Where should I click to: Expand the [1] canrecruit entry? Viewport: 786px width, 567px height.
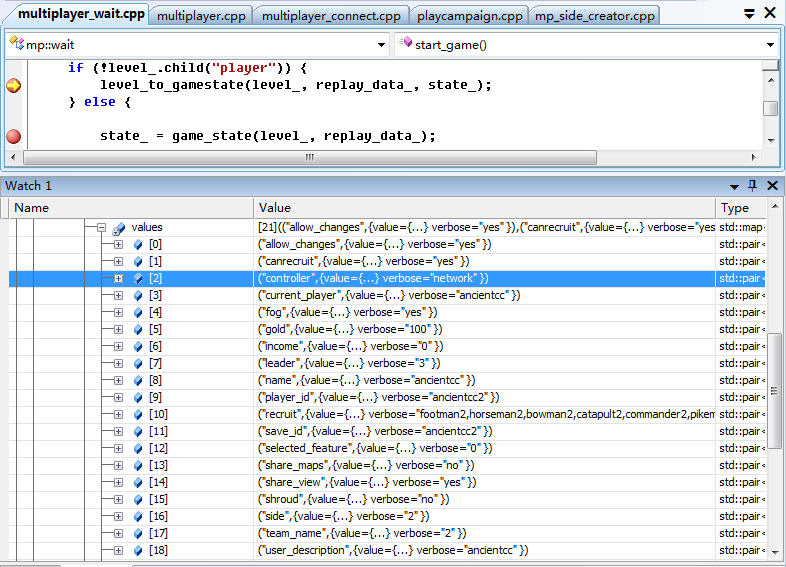coord(118,262)
